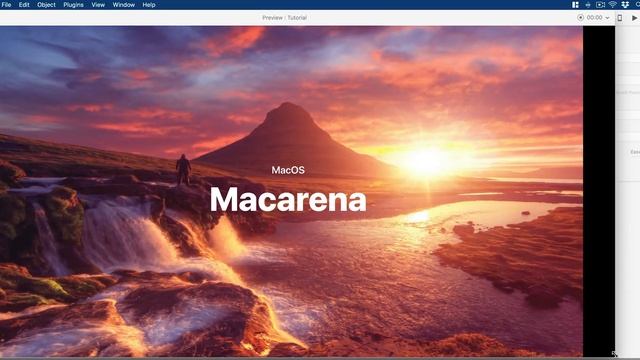Click the Wi-Fi status icon
This screenshot has height=360, width=640.
point(613,5)
